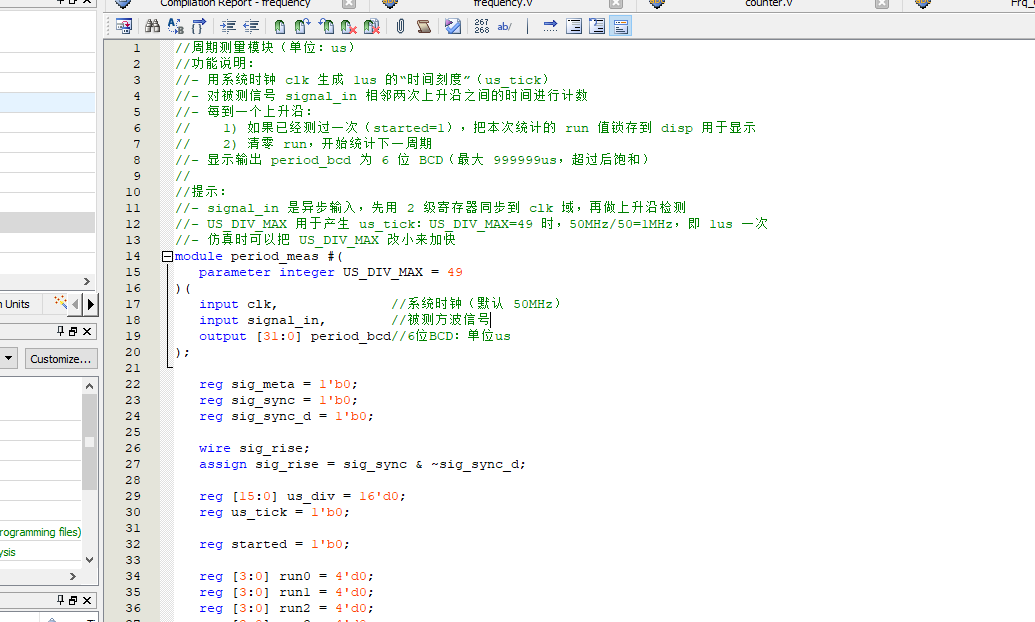Open the wand icon tab in left panel

(61, 302)
